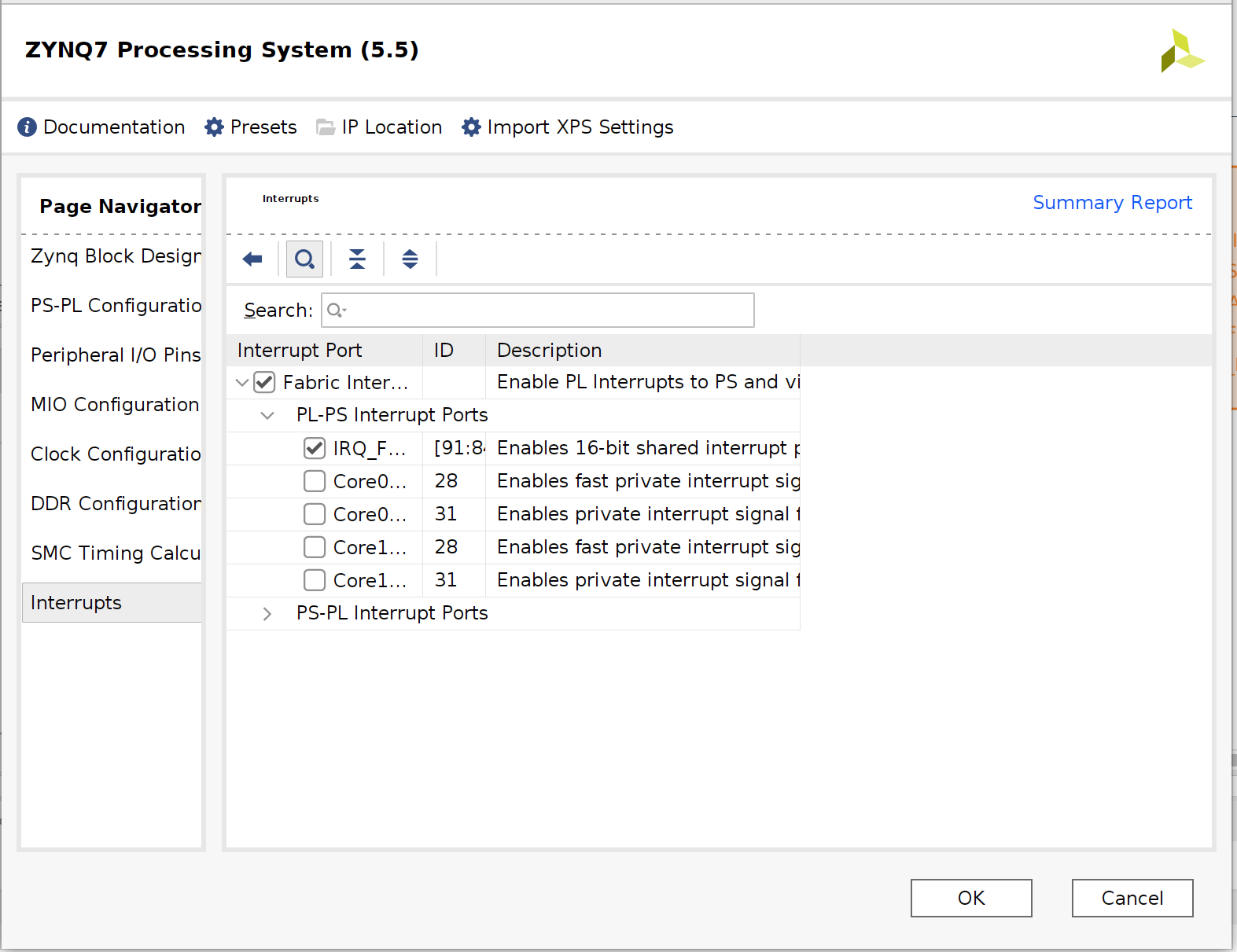Viewport: 1237px width, 952px height.
Task: Open Import XPS Settings
Action: pos(470,127)
